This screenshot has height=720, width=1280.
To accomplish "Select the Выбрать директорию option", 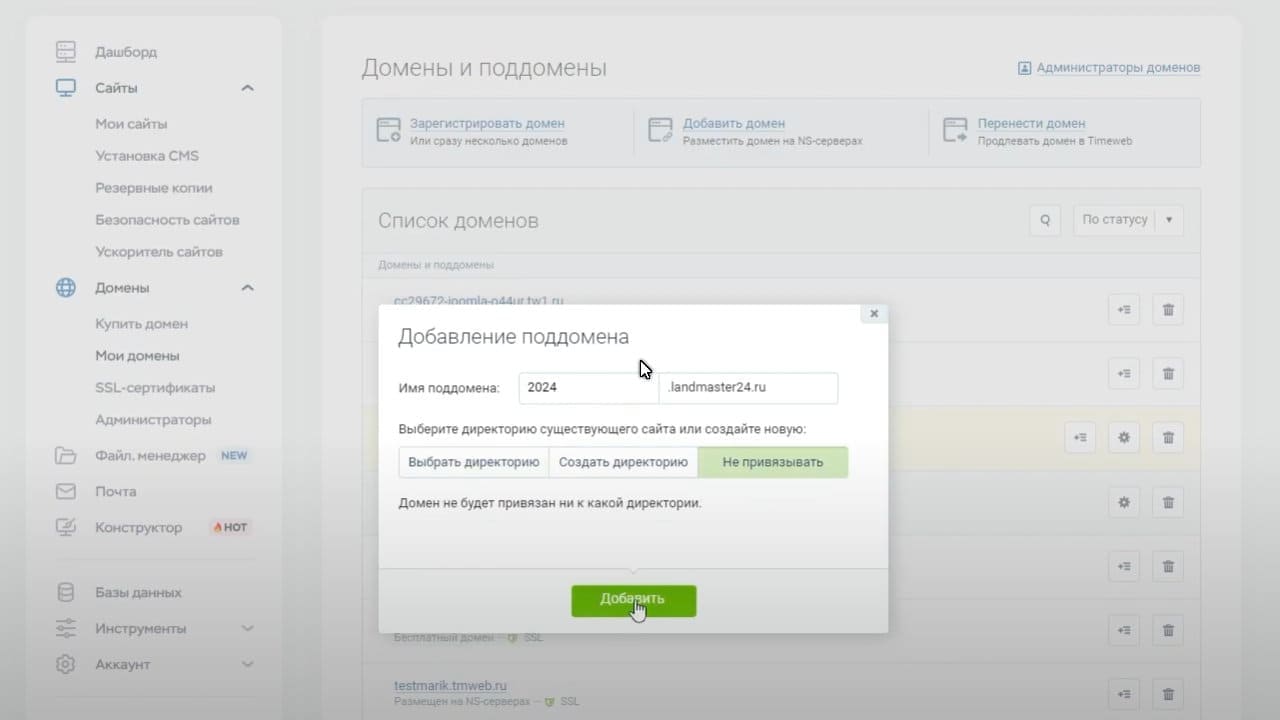I will click(474, 462).
